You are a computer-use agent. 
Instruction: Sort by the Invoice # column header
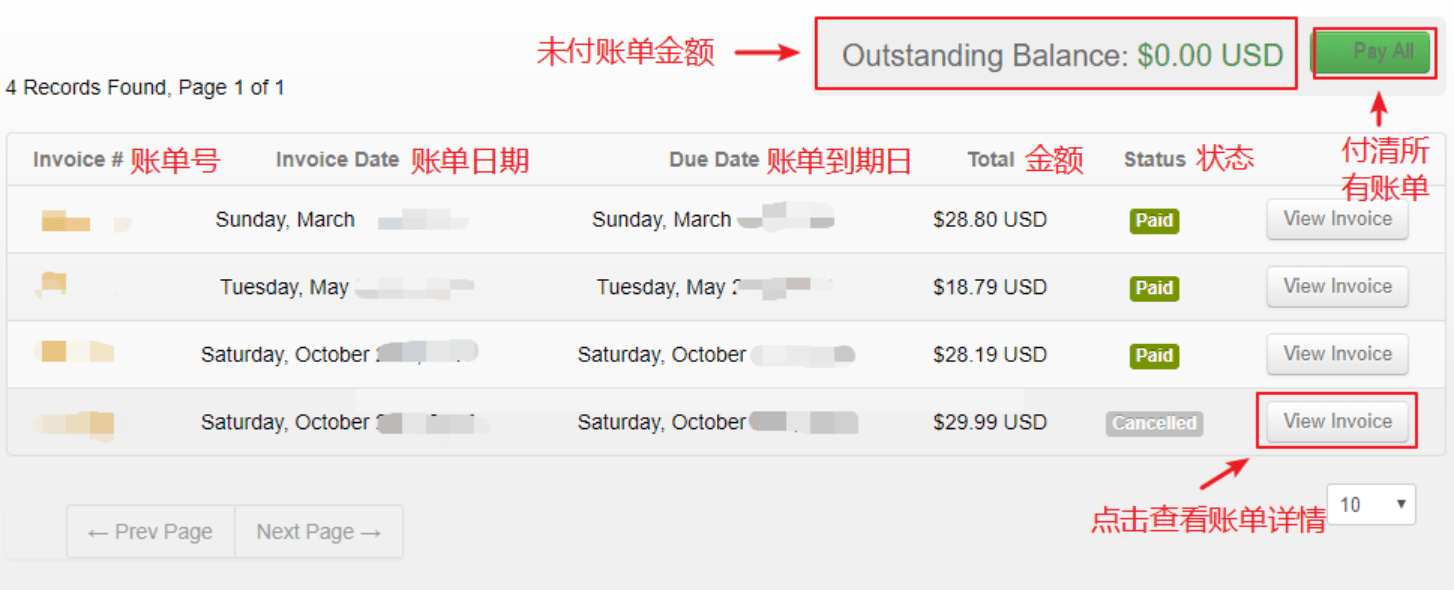coord(78,160)
